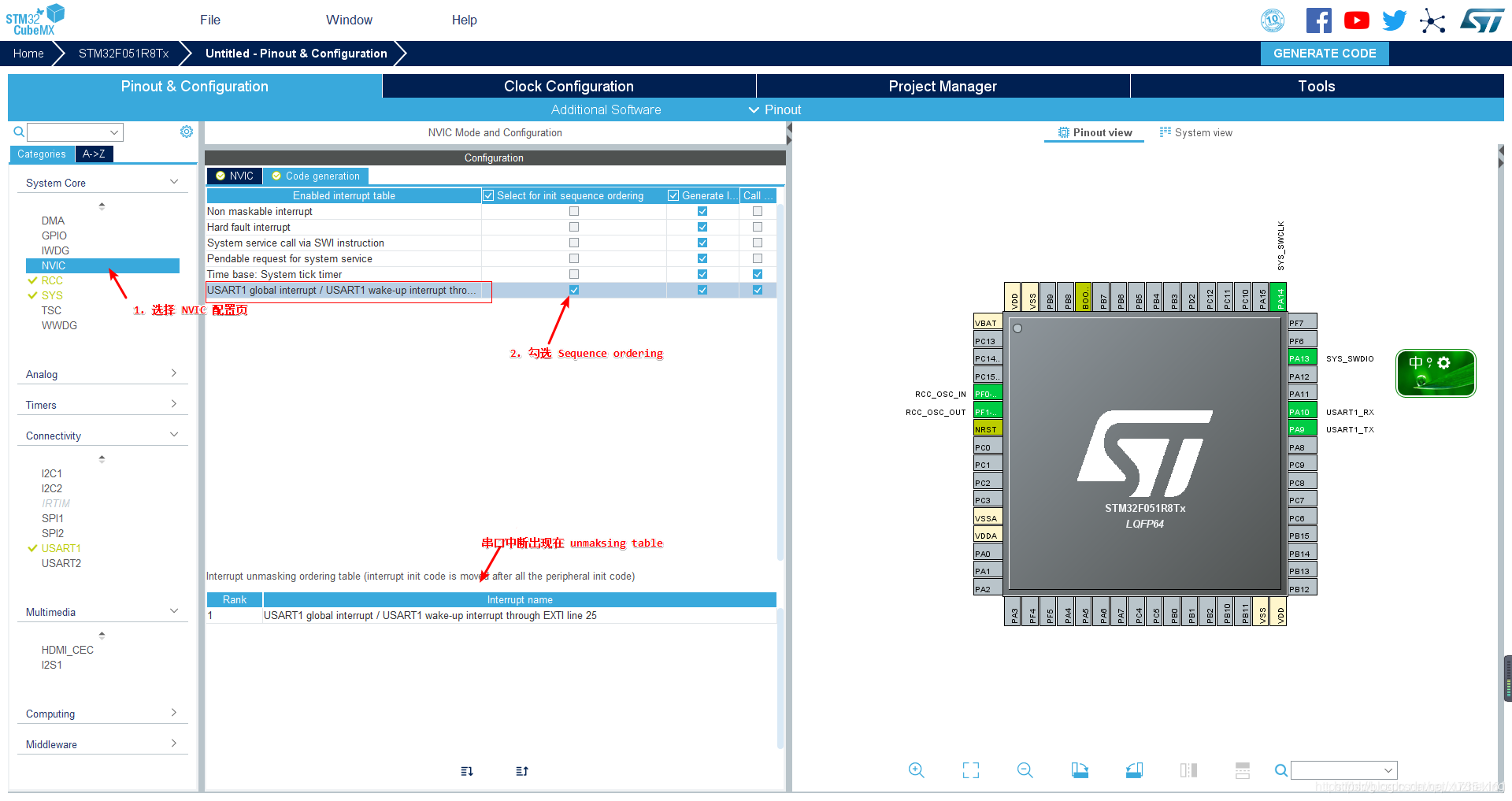Click the left panel search magnifier icon
Image resolution: width=1512 pixels, height=801 pixels.
pyautogui.click(x=19, y=132)
